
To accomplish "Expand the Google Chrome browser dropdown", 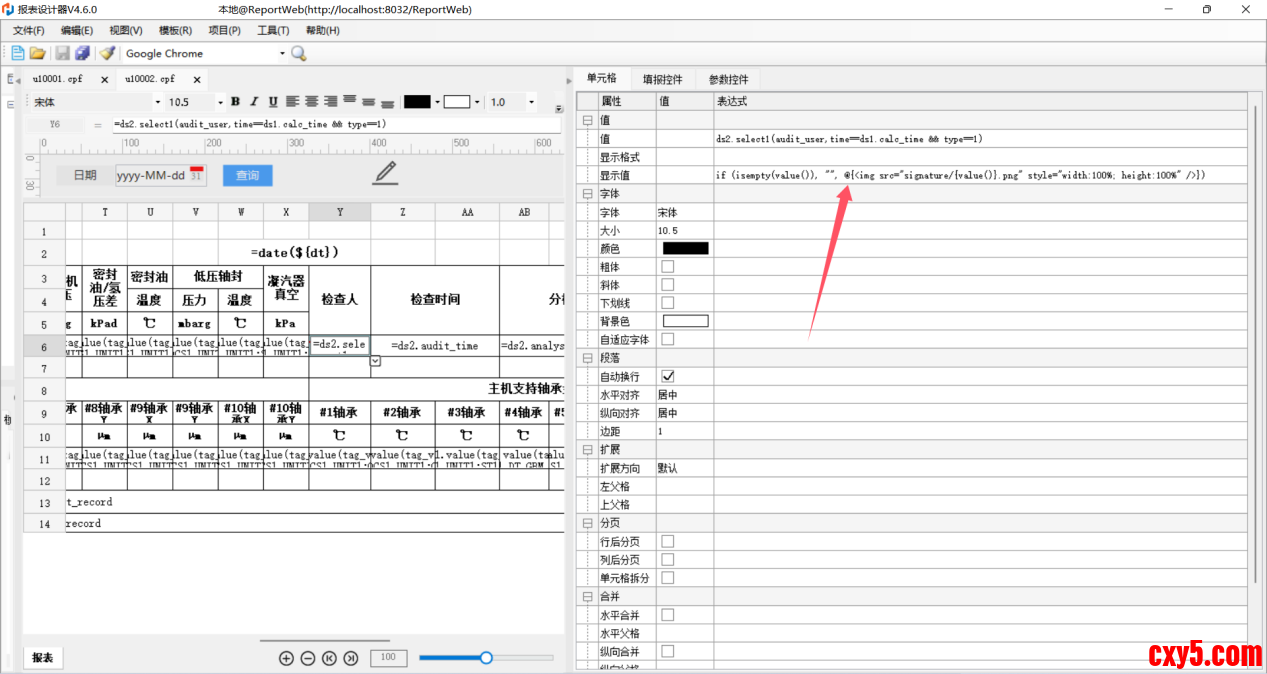I will point(282,54).
